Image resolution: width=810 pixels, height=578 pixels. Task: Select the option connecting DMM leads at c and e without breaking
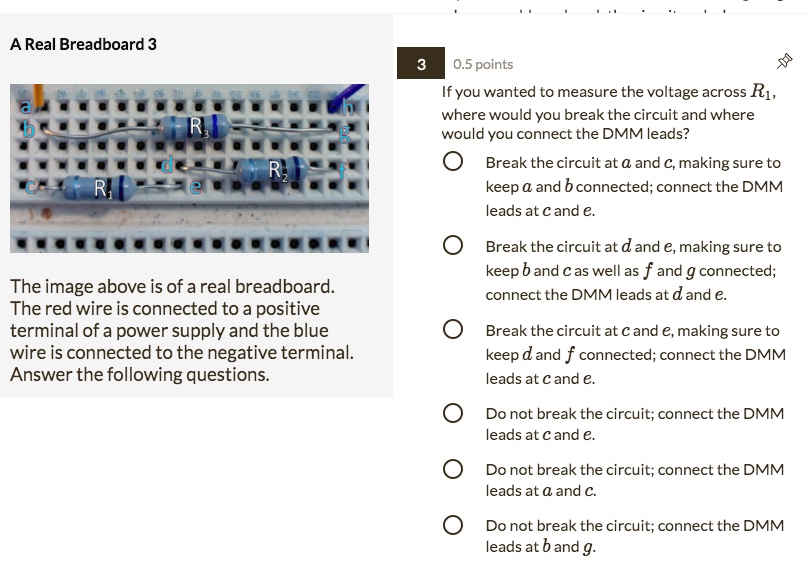[452, 415]
